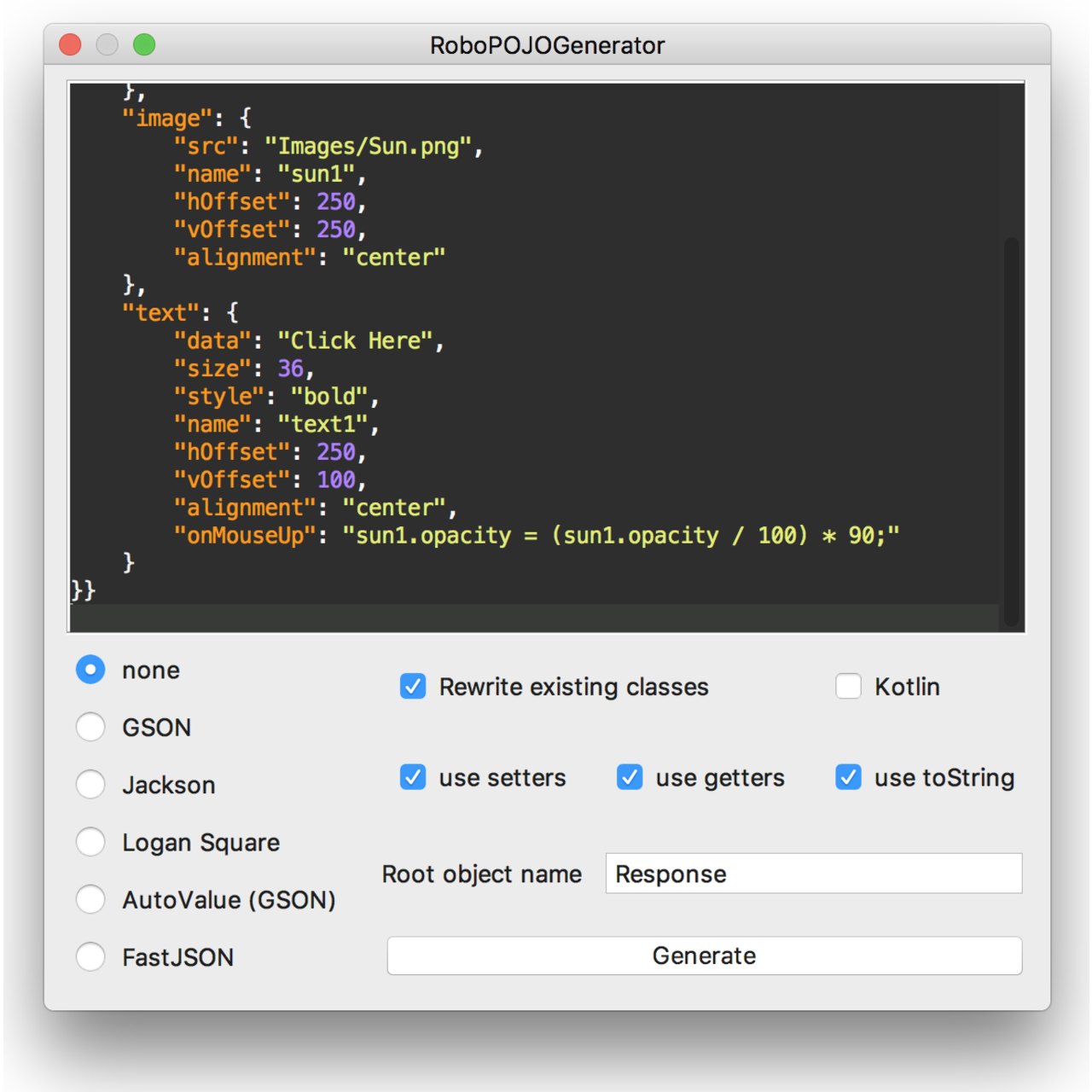The height and width of the screenshot is (1092, 1092).
Task: Switch to the FastJSON framework
Action: point(90,956)
